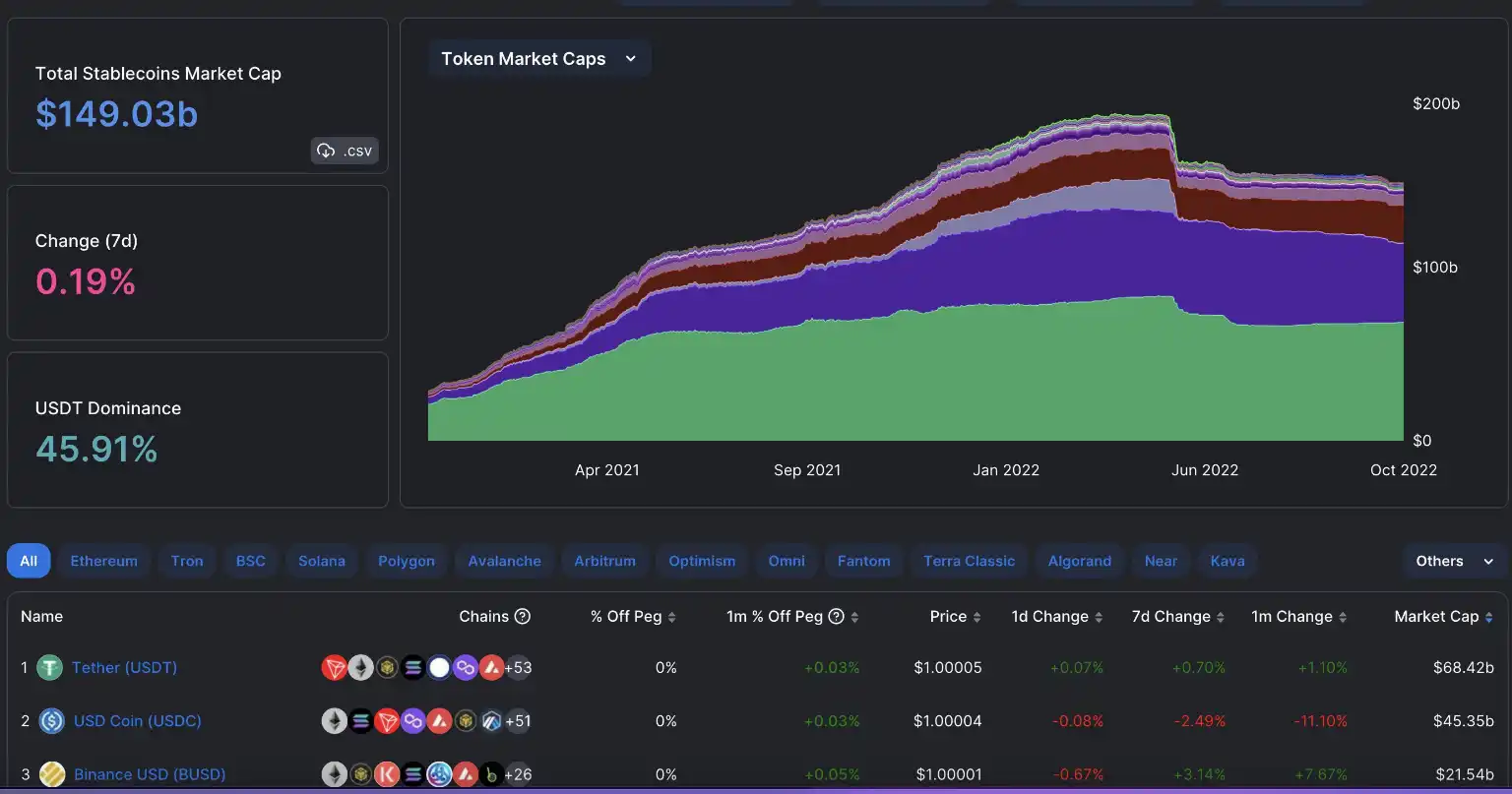Sort by 1m Change column arrows

click(x=1342, y=617)
